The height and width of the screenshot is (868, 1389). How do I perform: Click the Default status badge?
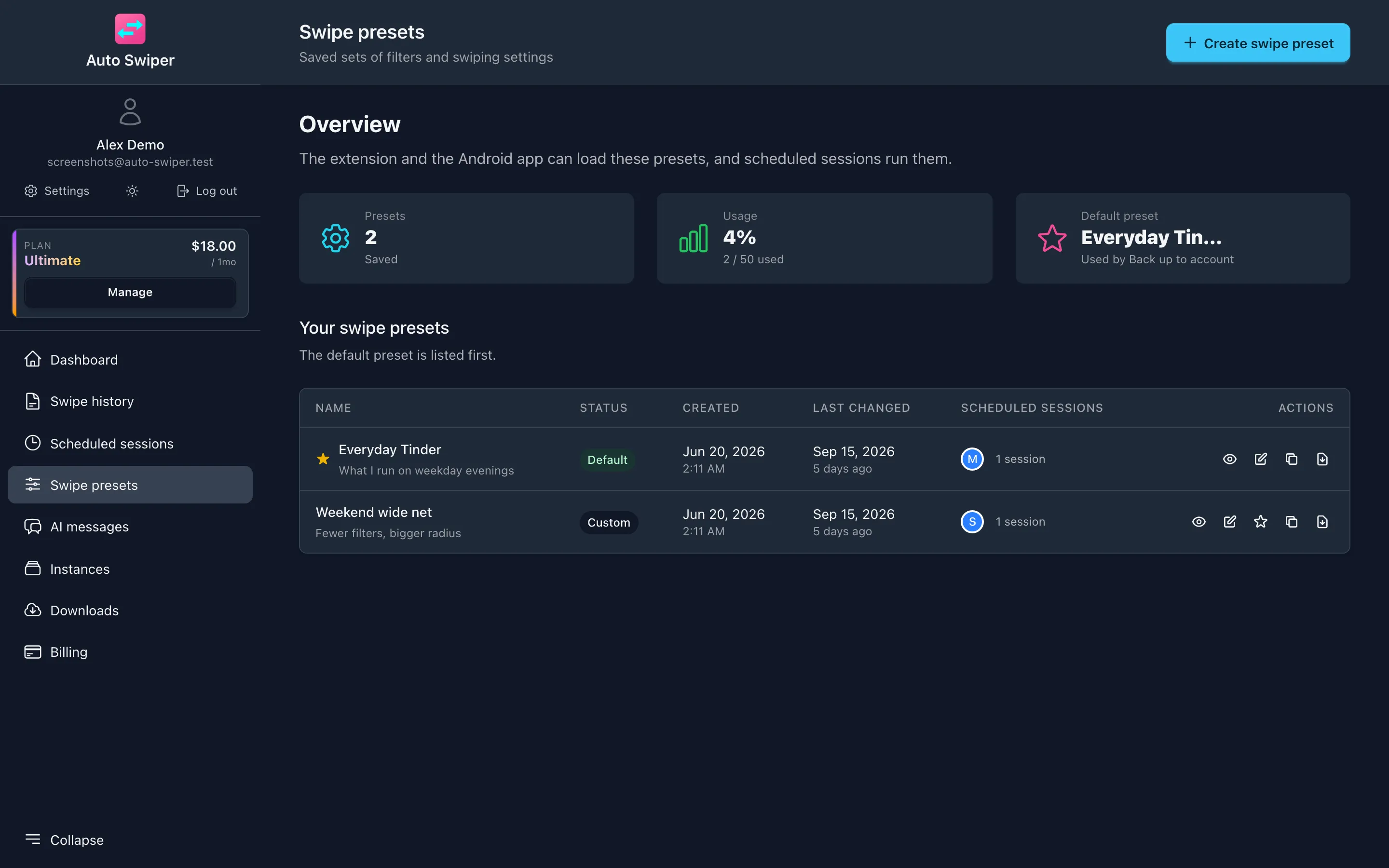pos(607,460)
